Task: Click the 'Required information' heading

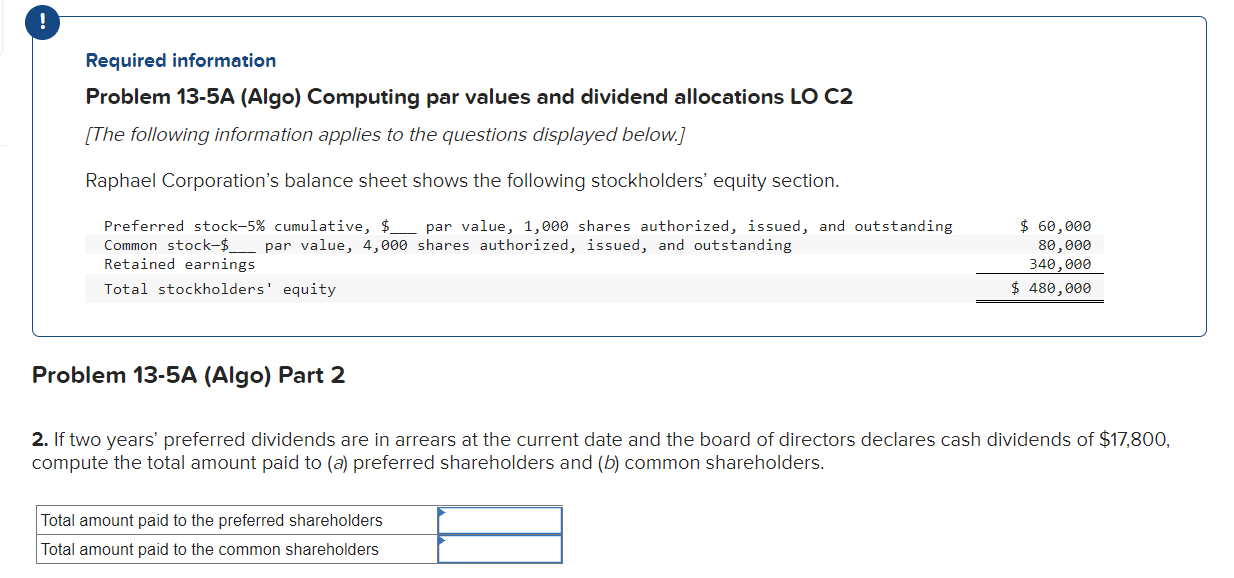Action: pyautogui.click(x=180, y=60)
